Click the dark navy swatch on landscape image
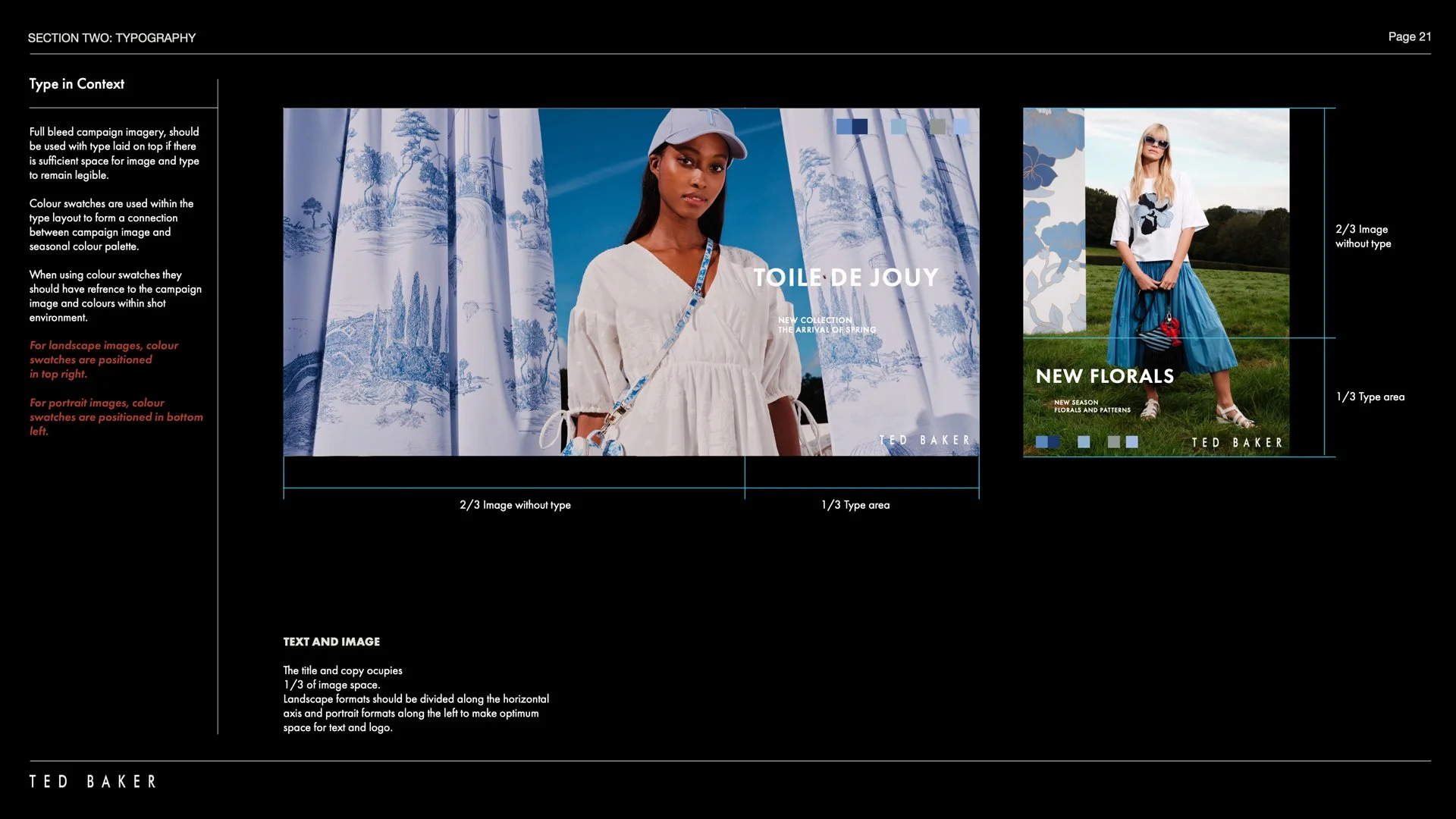This screenshot has height=819, width=1456. click(x=860, y=127)
